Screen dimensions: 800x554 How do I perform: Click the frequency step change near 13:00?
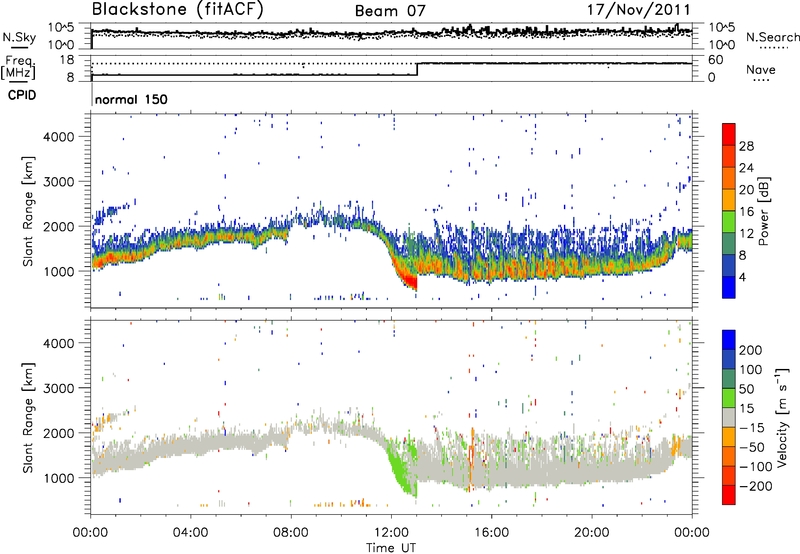(417, 69)
